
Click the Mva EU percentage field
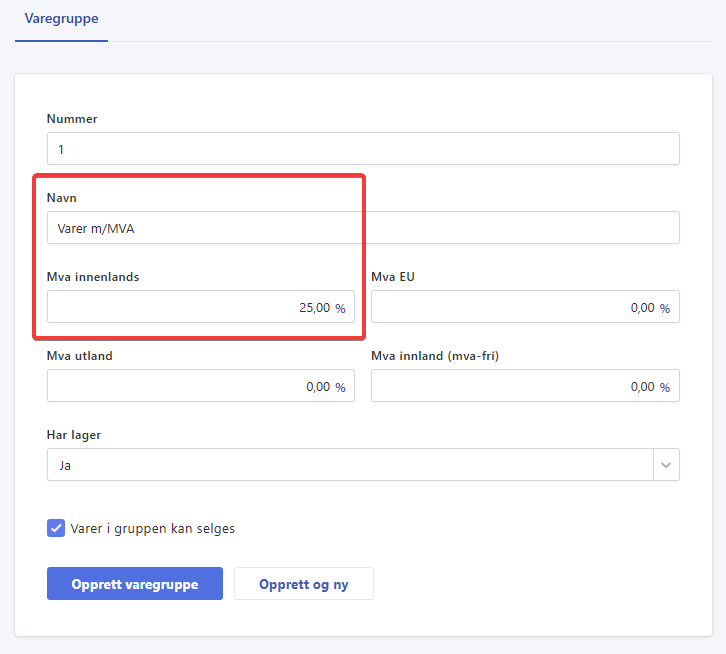[x=512, y=308]
